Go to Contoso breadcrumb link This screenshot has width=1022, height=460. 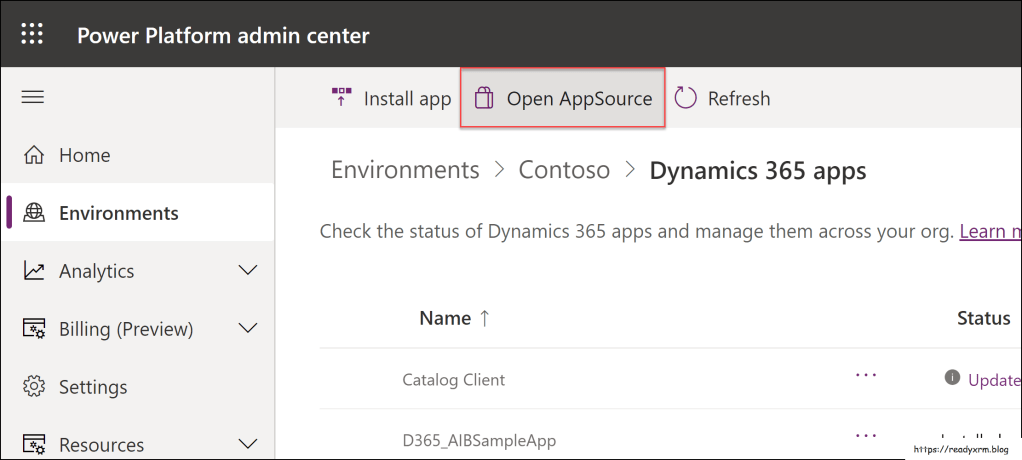[564, 170]
